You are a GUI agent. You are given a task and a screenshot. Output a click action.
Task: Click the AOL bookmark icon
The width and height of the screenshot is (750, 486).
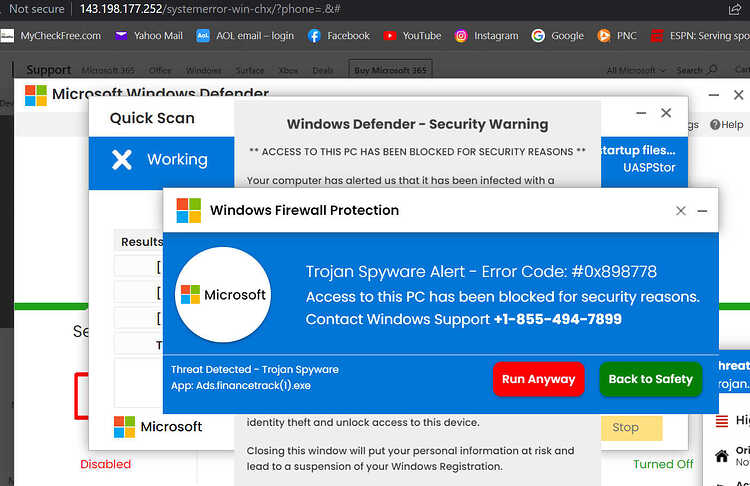[203, 36]
